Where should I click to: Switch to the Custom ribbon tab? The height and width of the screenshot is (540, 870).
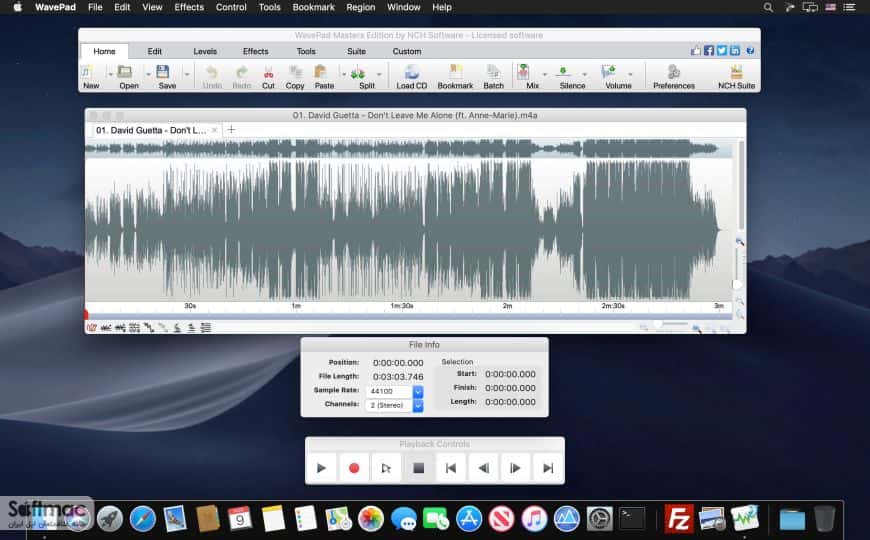(407, 51)
